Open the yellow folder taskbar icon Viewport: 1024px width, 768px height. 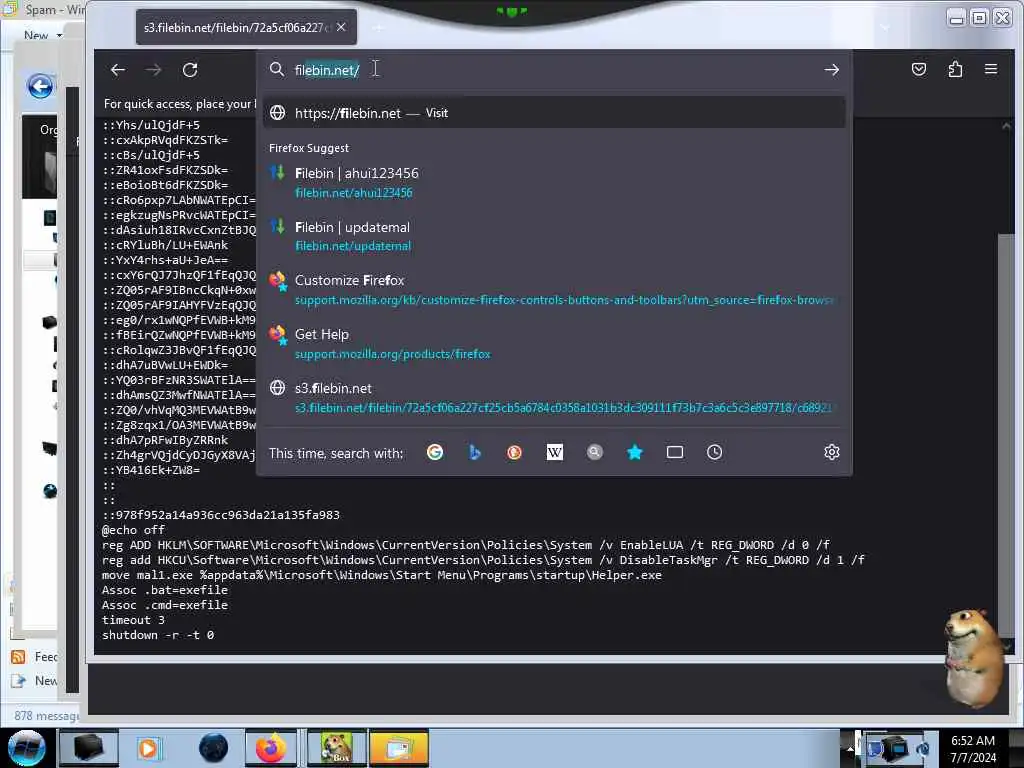398,748
